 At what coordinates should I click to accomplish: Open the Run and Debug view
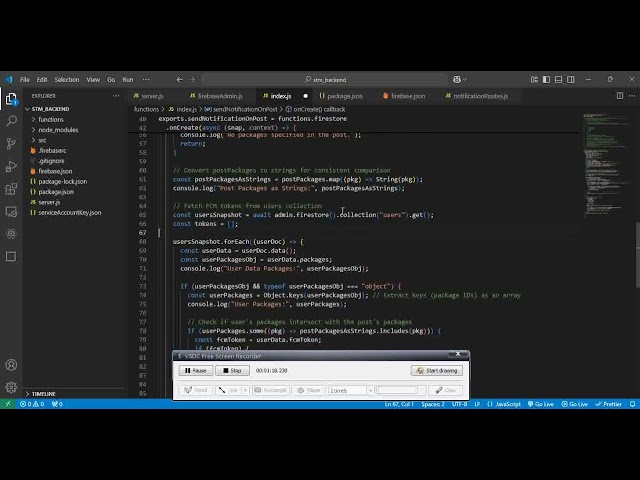[x=11, y=166]
